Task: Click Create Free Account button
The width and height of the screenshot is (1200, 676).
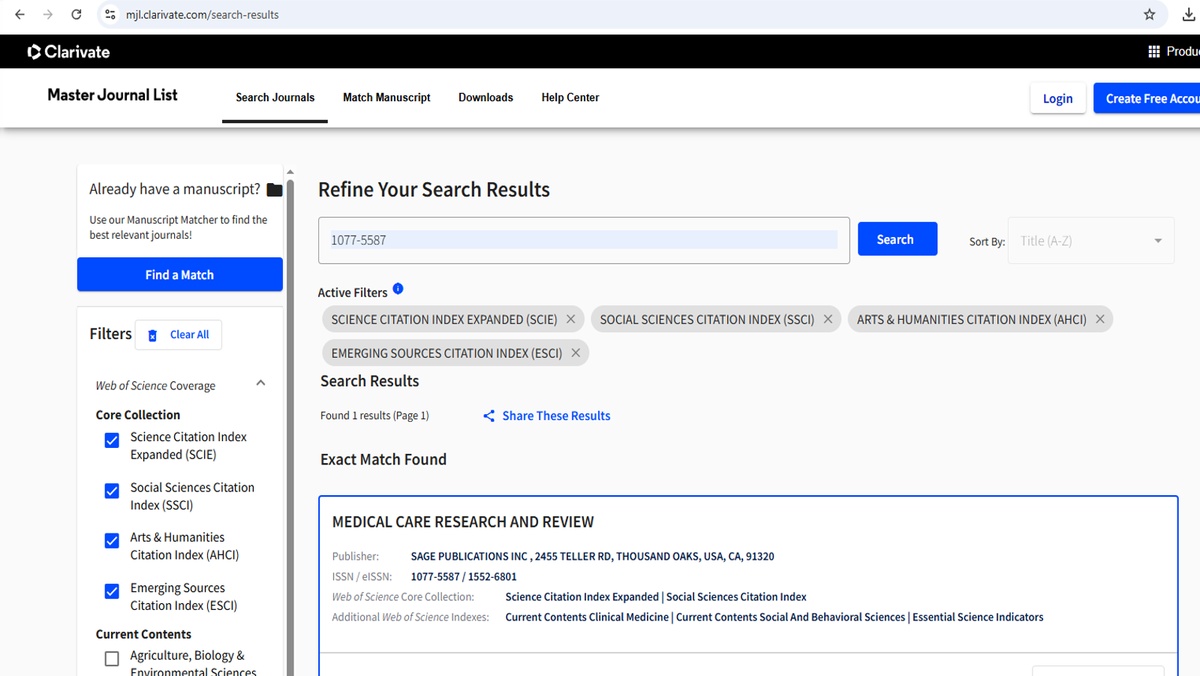Action: (1147, 98)
